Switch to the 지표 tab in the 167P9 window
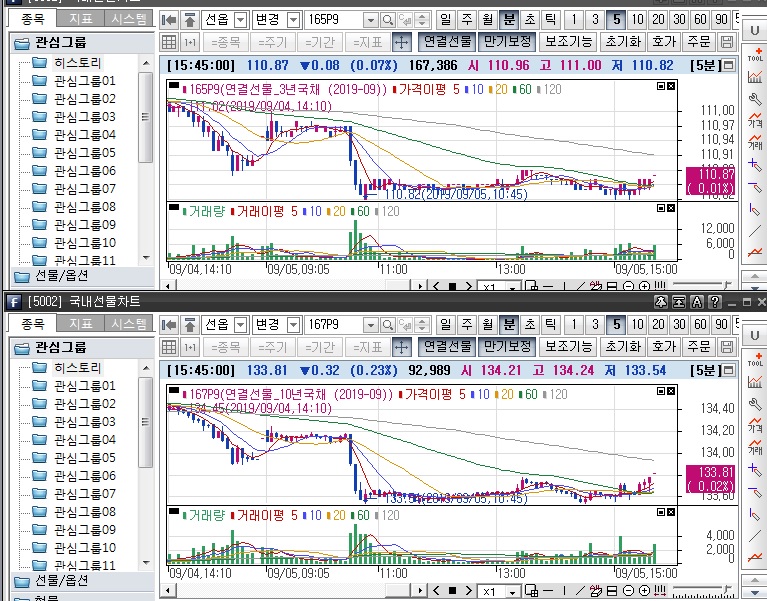This screenshot has height=601, width=767. (x=80, y=324)
